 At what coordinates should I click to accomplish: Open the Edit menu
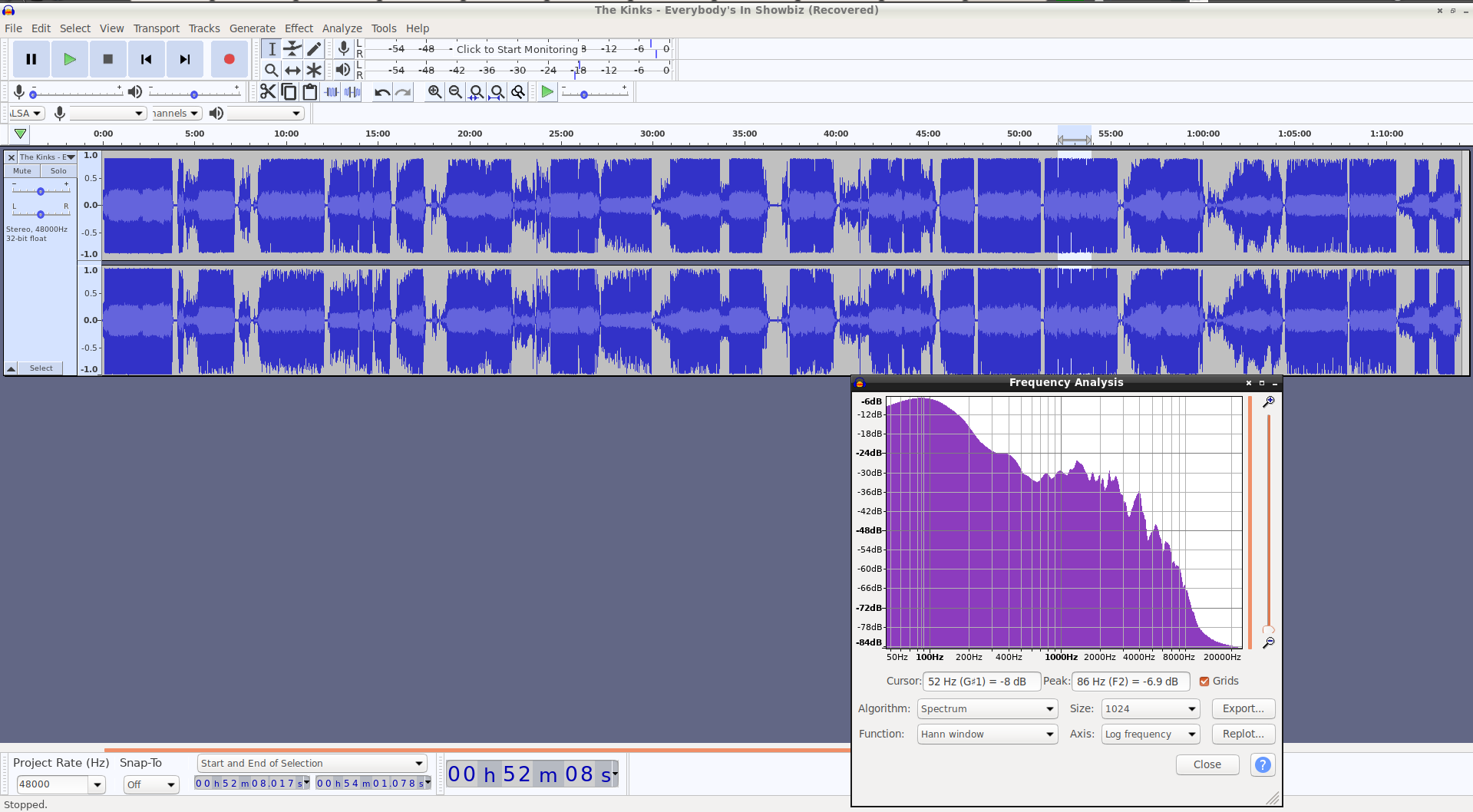[41, 28]
